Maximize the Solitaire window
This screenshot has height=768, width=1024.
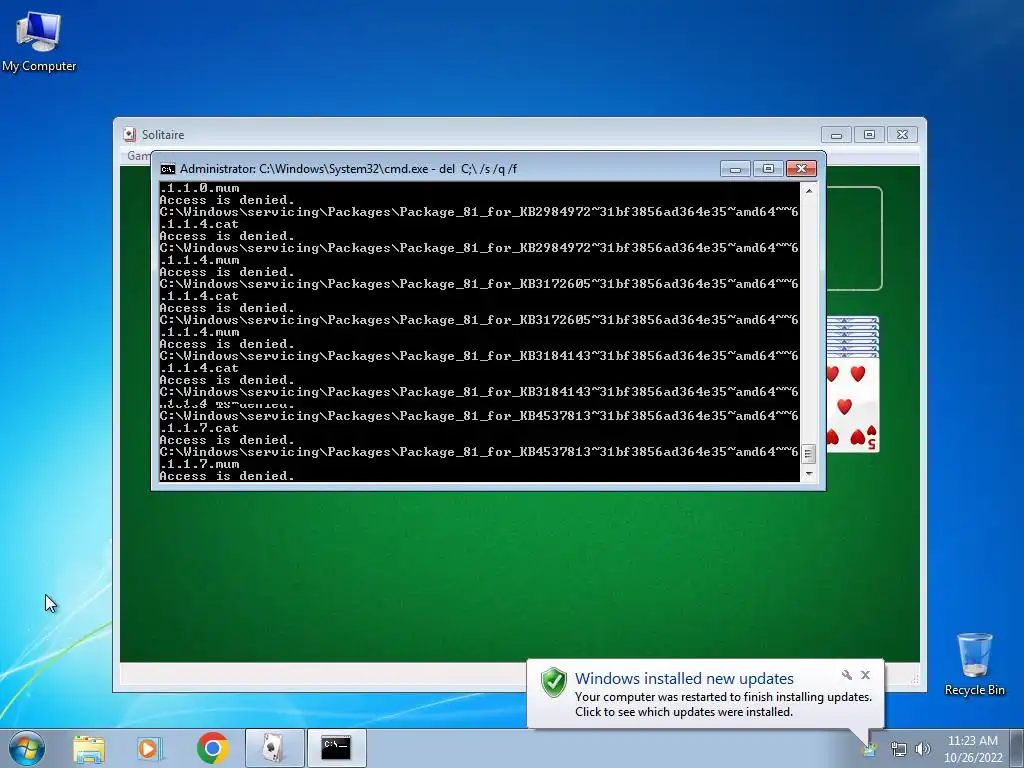[x=869, y=135]
